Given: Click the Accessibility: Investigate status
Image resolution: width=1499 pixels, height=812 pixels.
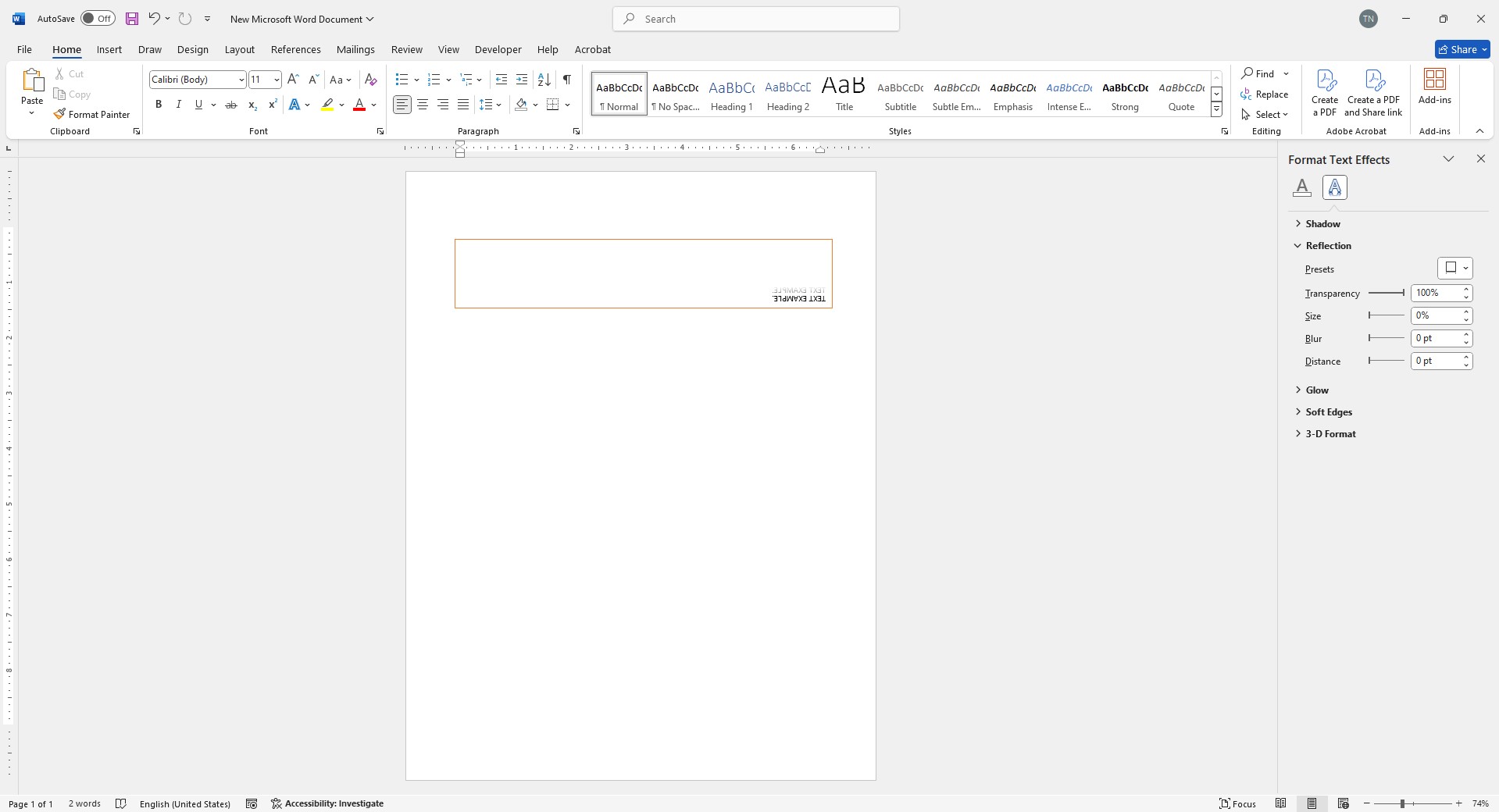Looking at the screenshot, I should pos(327,803).
